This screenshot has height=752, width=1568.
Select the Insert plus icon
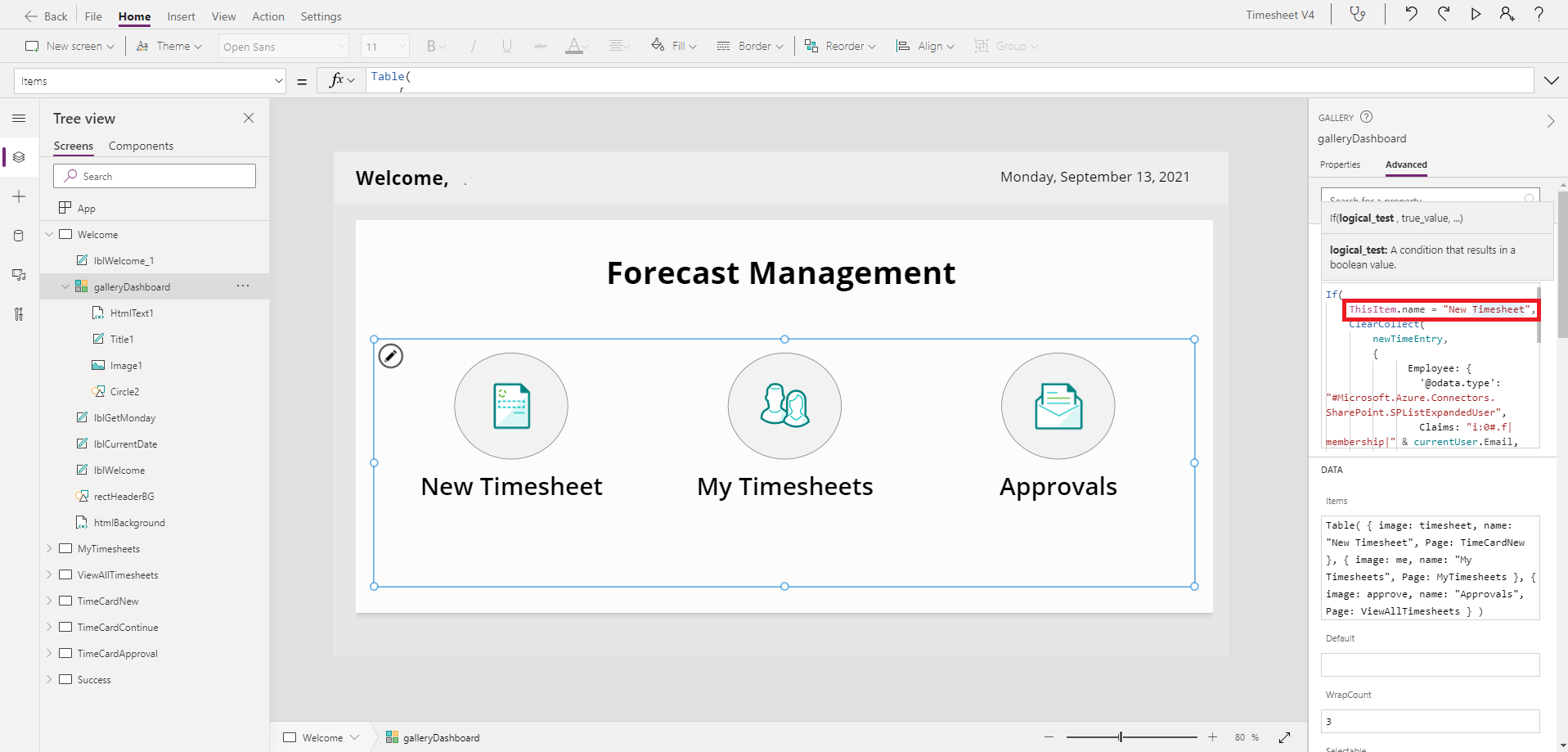[19, 196]
